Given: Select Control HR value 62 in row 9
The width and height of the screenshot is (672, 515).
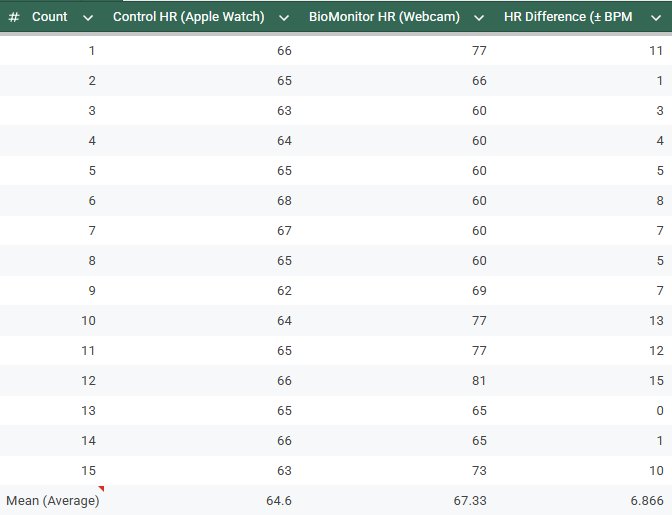Looking at the screenshot, I should (x=284, y=290).
